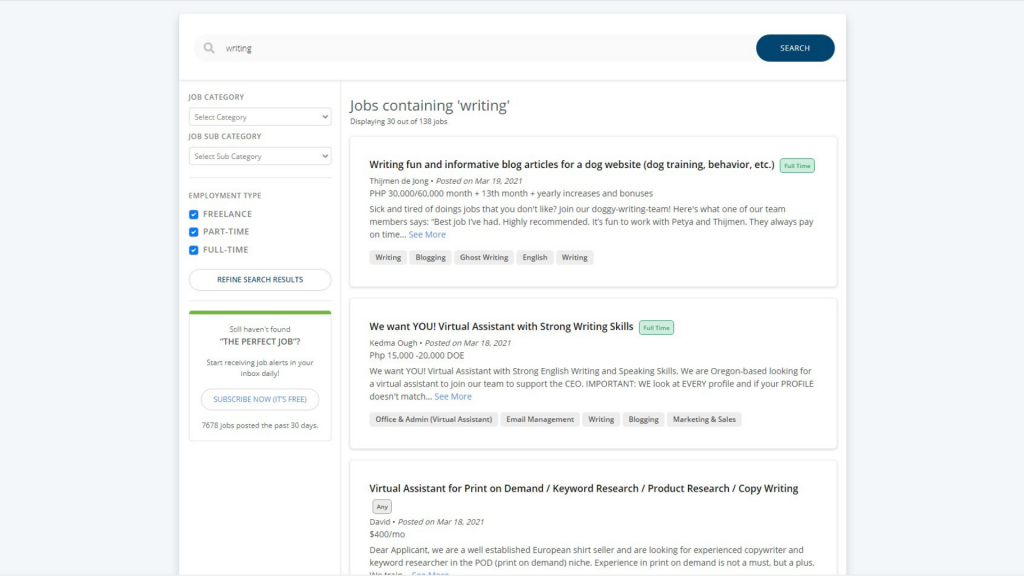This screenshot has height=576, width=1024.
Task: Select the Email Management tag
Action: coord(540,419)
